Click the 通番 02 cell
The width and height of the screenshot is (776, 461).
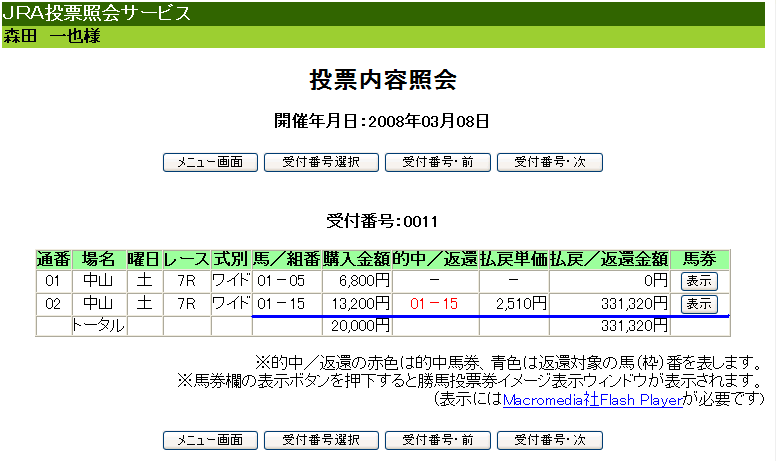pos(54,304)
